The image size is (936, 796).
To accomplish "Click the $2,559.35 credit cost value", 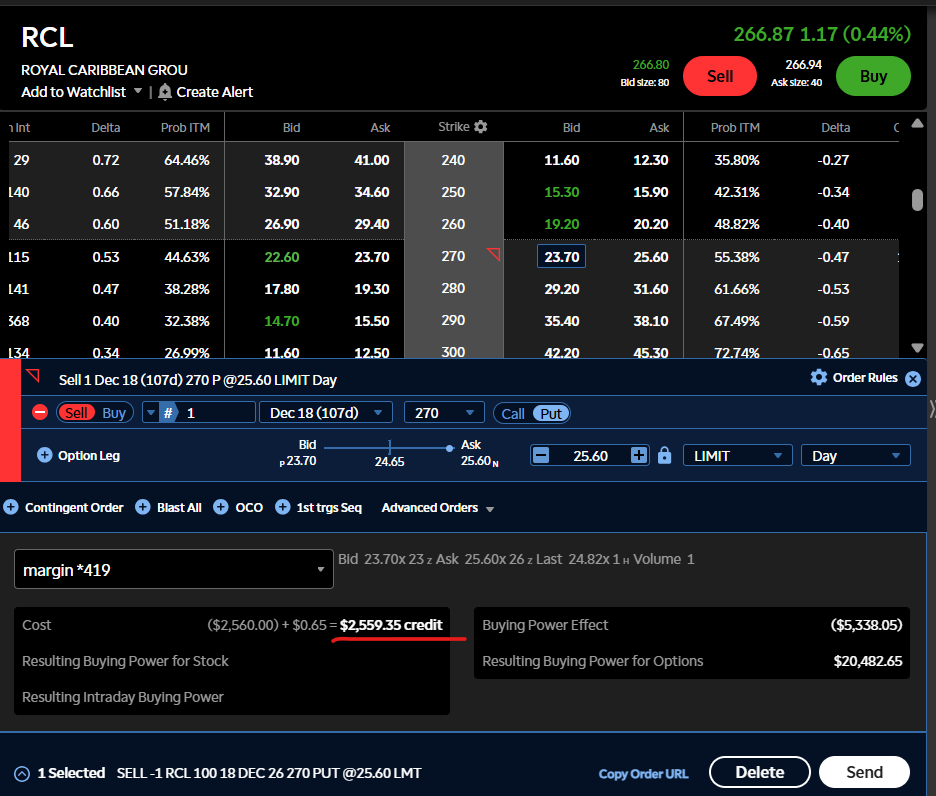I will coord(391,625).
